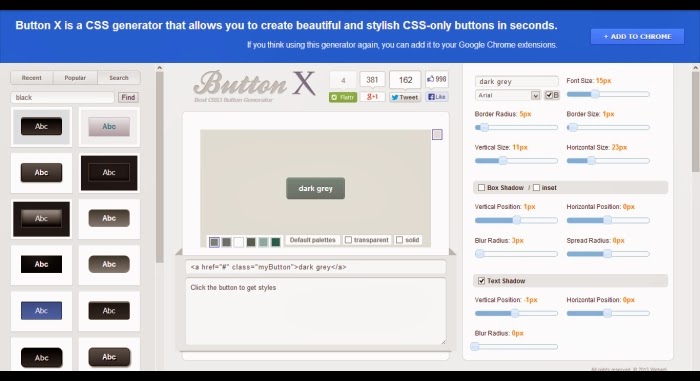Switch to the Recent tab
700x381 pixels.
click(x=32, y=78)
